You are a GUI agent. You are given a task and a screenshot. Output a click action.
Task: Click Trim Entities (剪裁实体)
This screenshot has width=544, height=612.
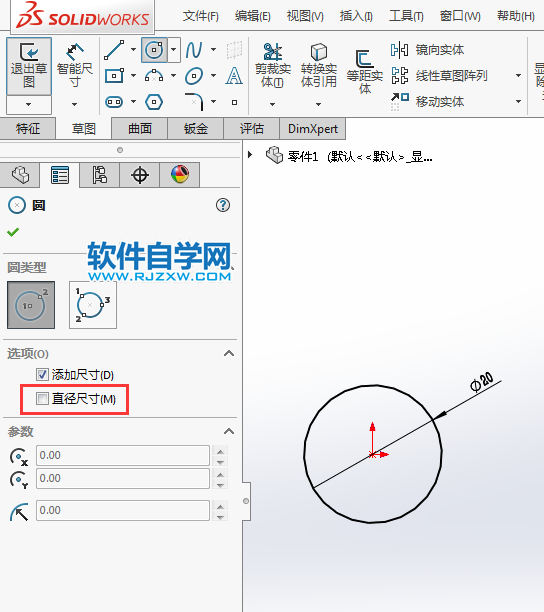[x=272, y=66]
